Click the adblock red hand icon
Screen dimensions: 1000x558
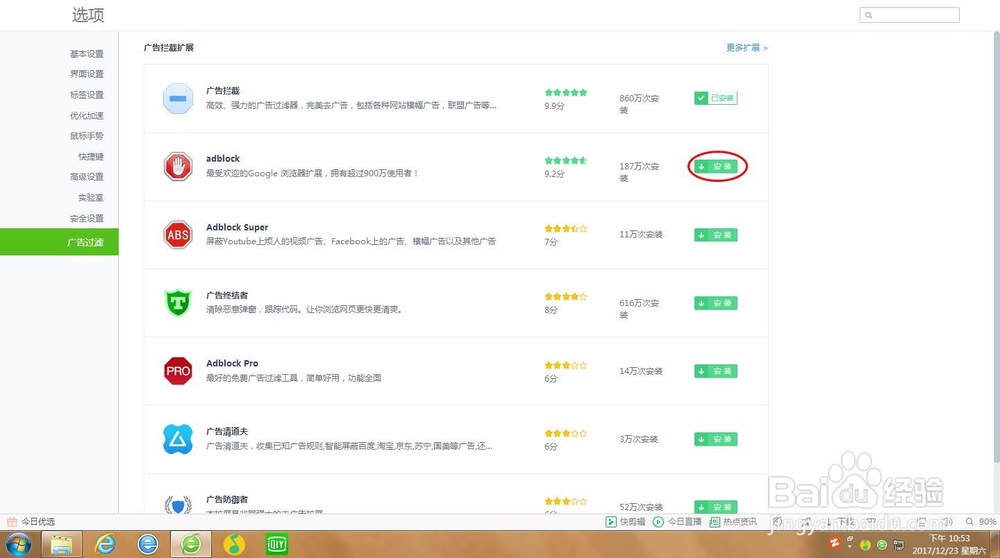(178, 166)
